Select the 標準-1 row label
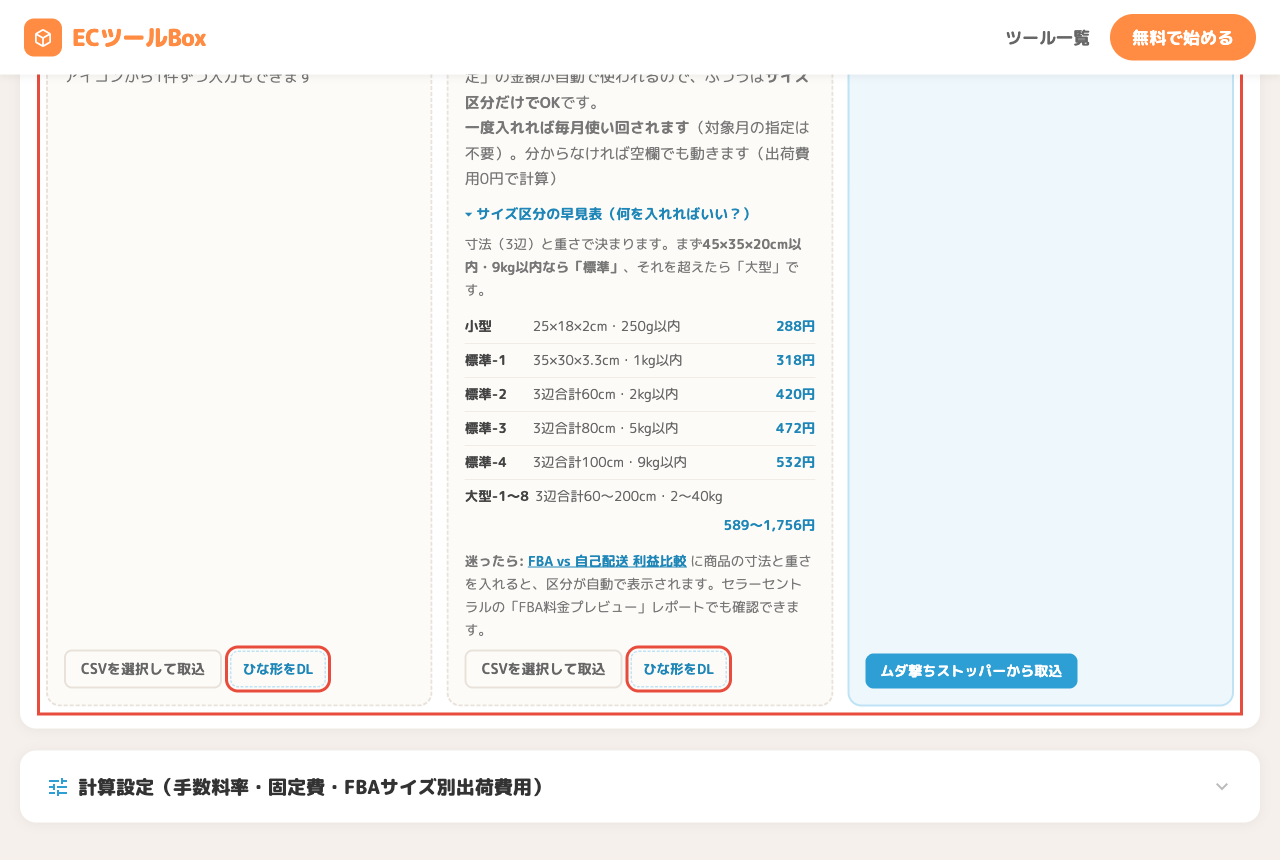The image size is (1280, 860). [x=485, y=360]
